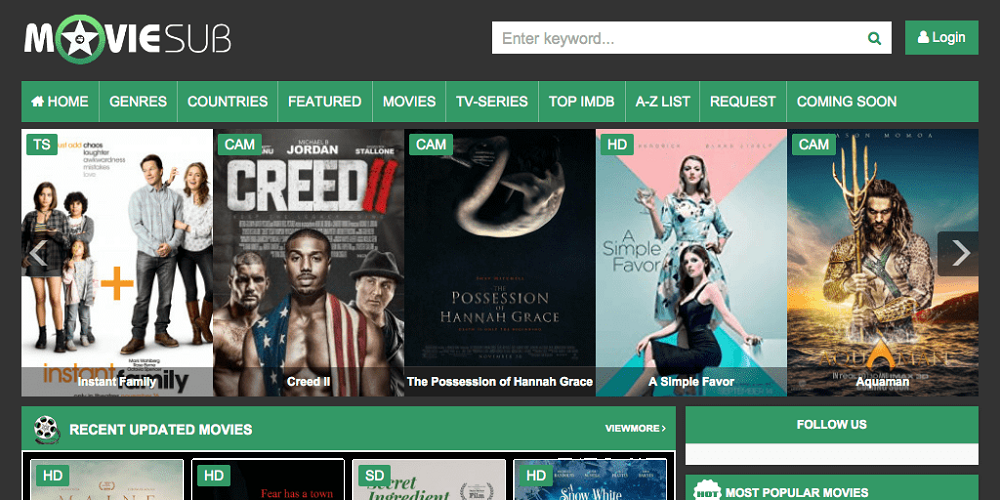This screenshot has height=500, width=1000.
Task: Open the Countries menu
Action: pyautogui.click(x=228, y=101)
